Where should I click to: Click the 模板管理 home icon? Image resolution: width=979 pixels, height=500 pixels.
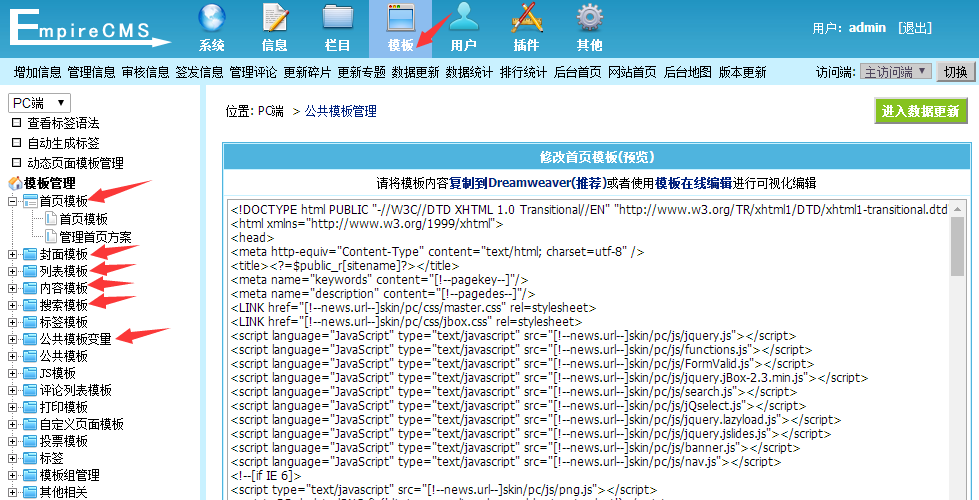coord(16,184)
